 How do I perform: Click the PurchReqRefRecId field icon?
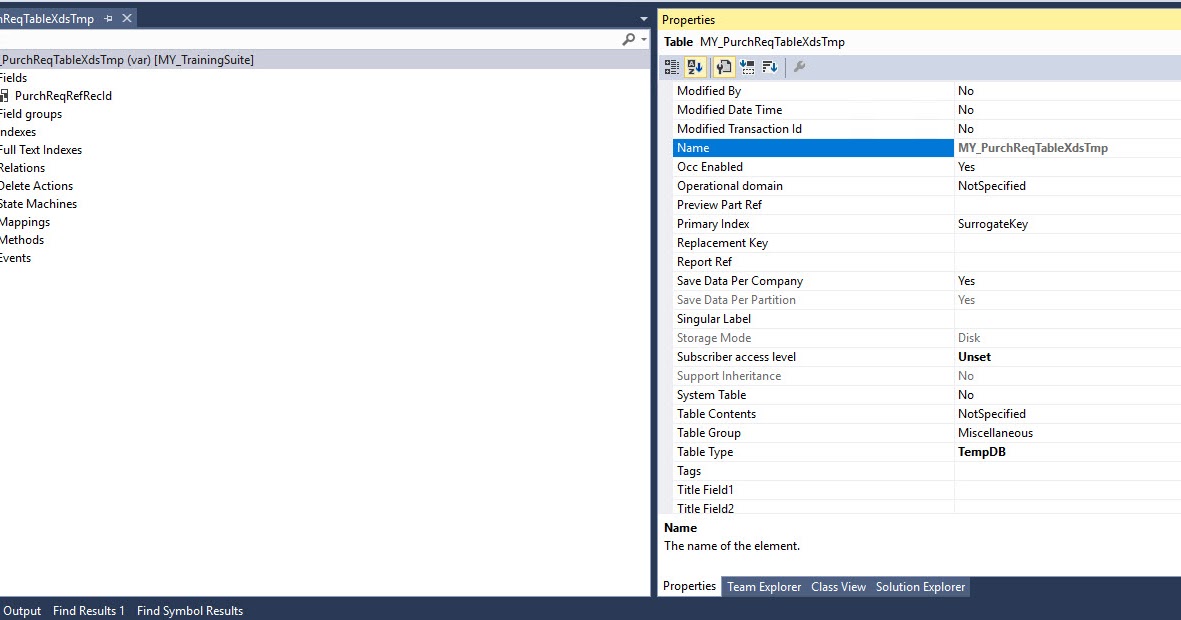6,95
